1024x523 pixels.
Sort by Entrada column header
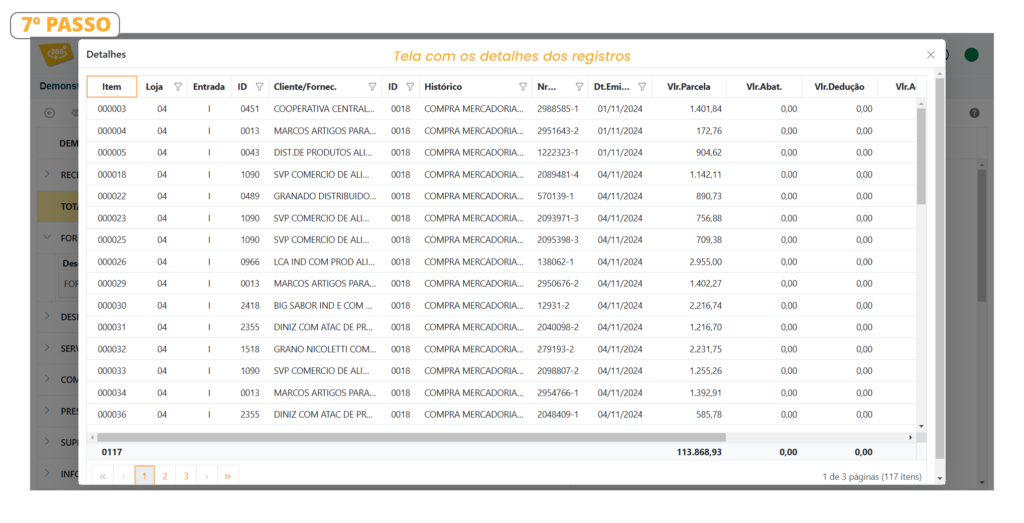click(x=209, y=87)
